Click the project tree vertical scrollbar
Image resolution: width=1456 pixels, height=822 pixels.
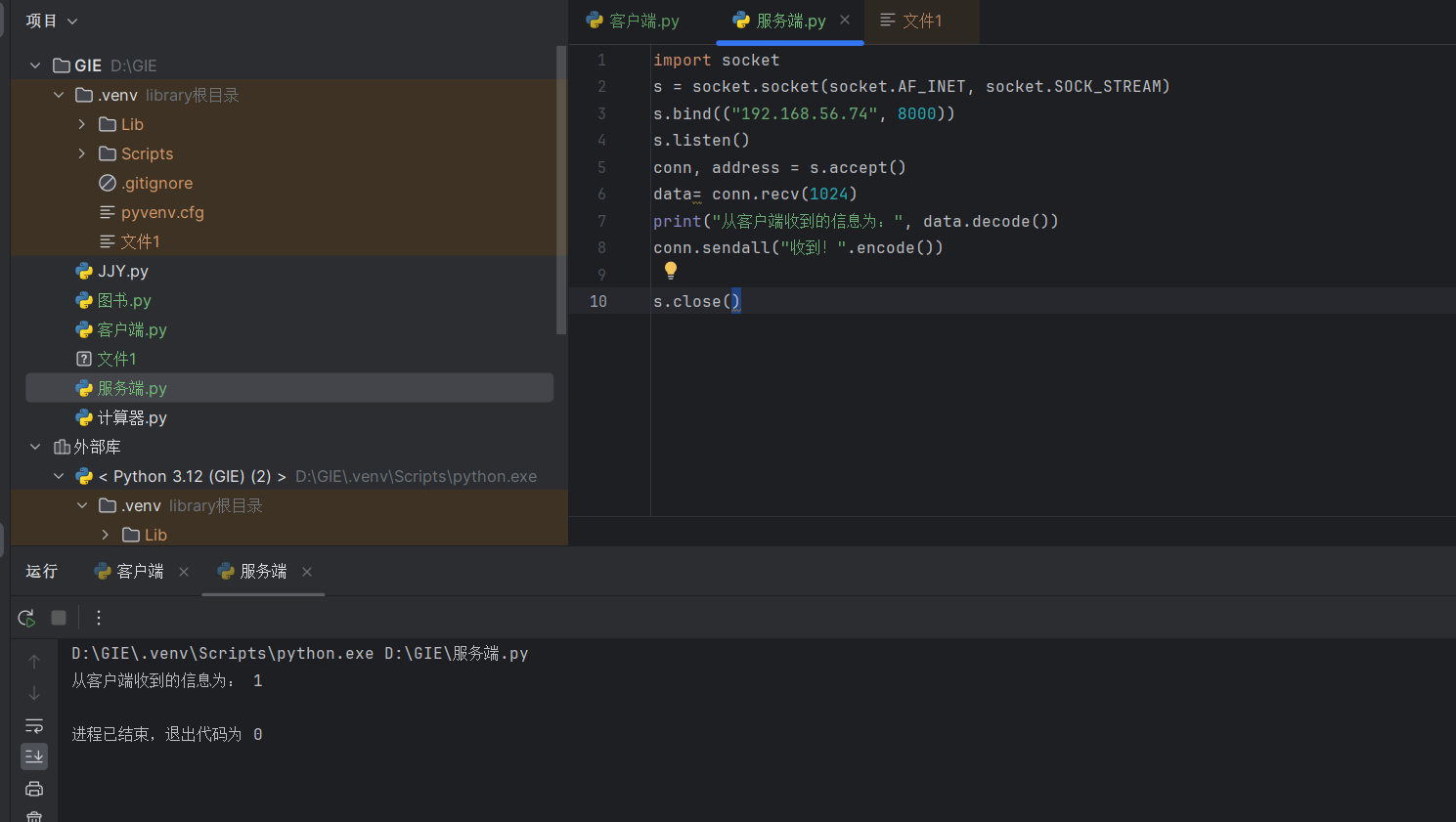coord(561,191)
